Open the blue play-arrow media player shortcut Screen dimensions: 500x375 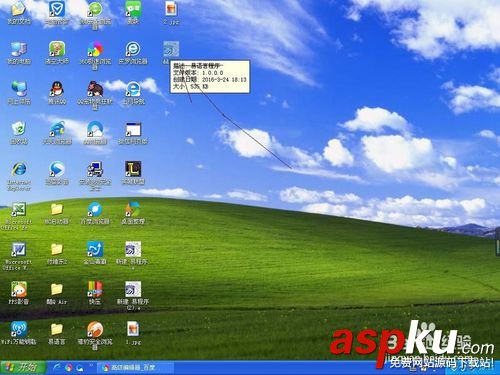[57, 173]
